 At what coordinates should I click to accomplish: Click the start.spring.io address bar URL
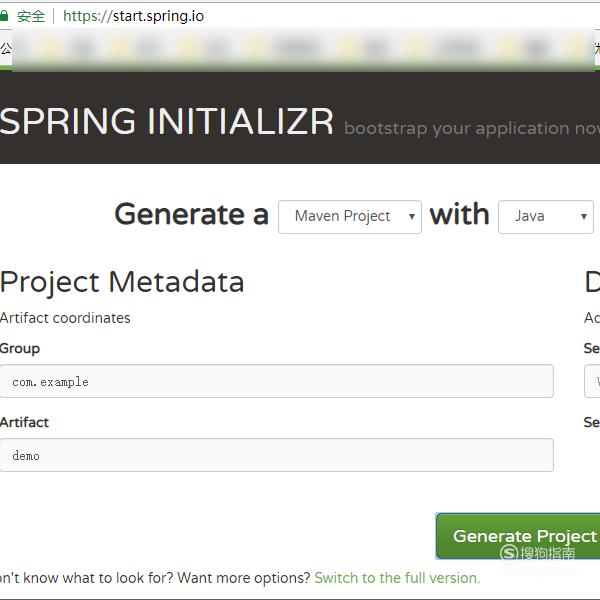tap(134, 16)
